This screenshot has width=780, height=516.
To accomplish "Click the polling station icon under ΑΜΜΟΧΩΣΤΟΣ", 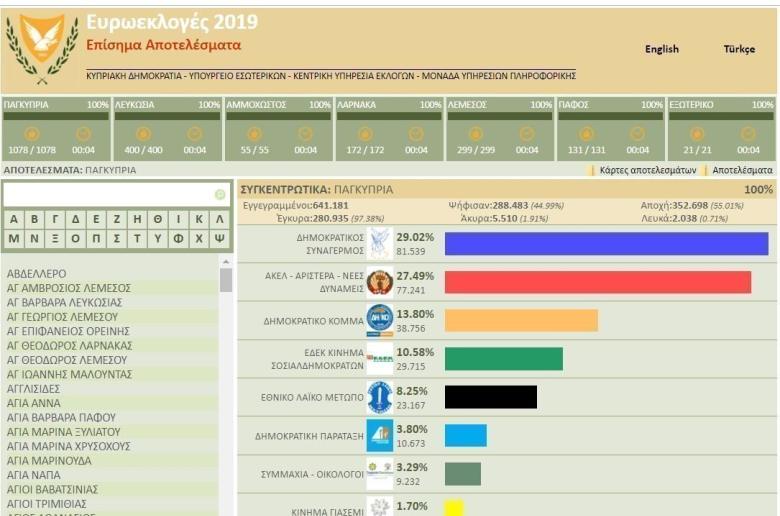I will pyautogui.click(x=254, y=134).
